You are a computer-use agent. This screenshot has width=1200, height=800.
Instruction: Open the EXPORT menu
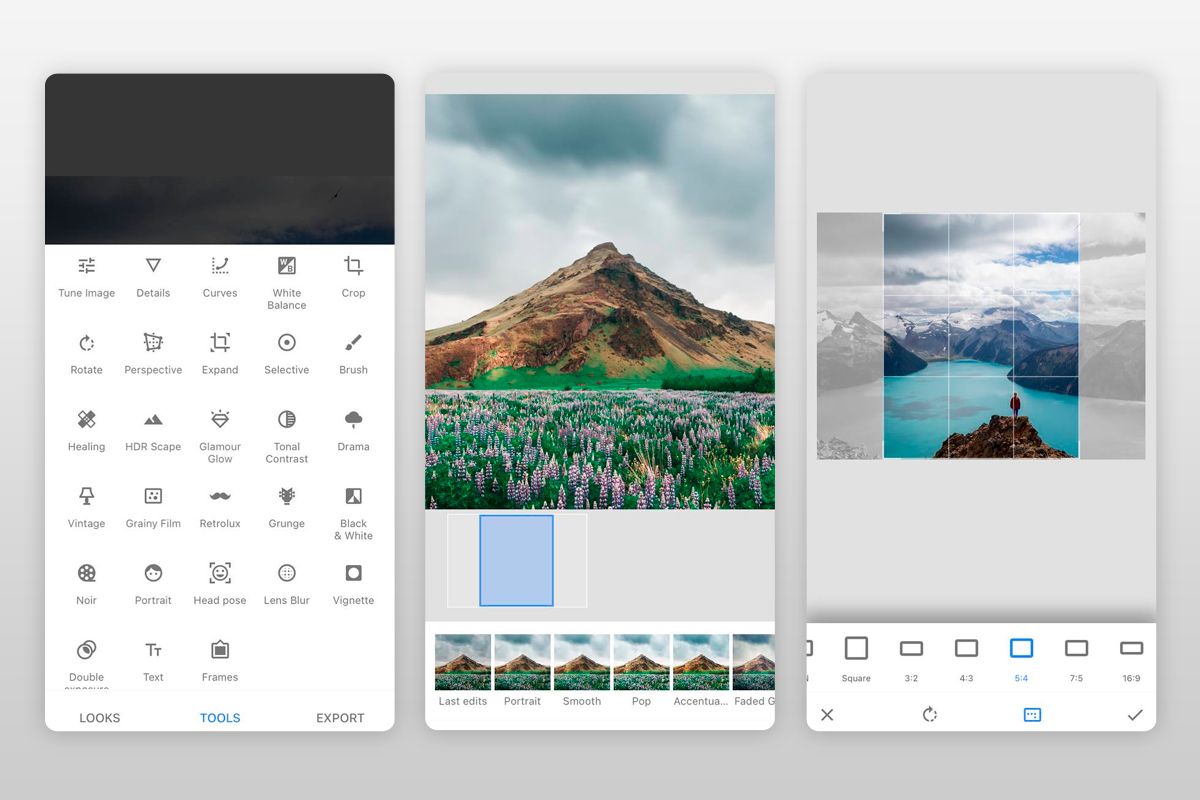(x=340, y=717)
